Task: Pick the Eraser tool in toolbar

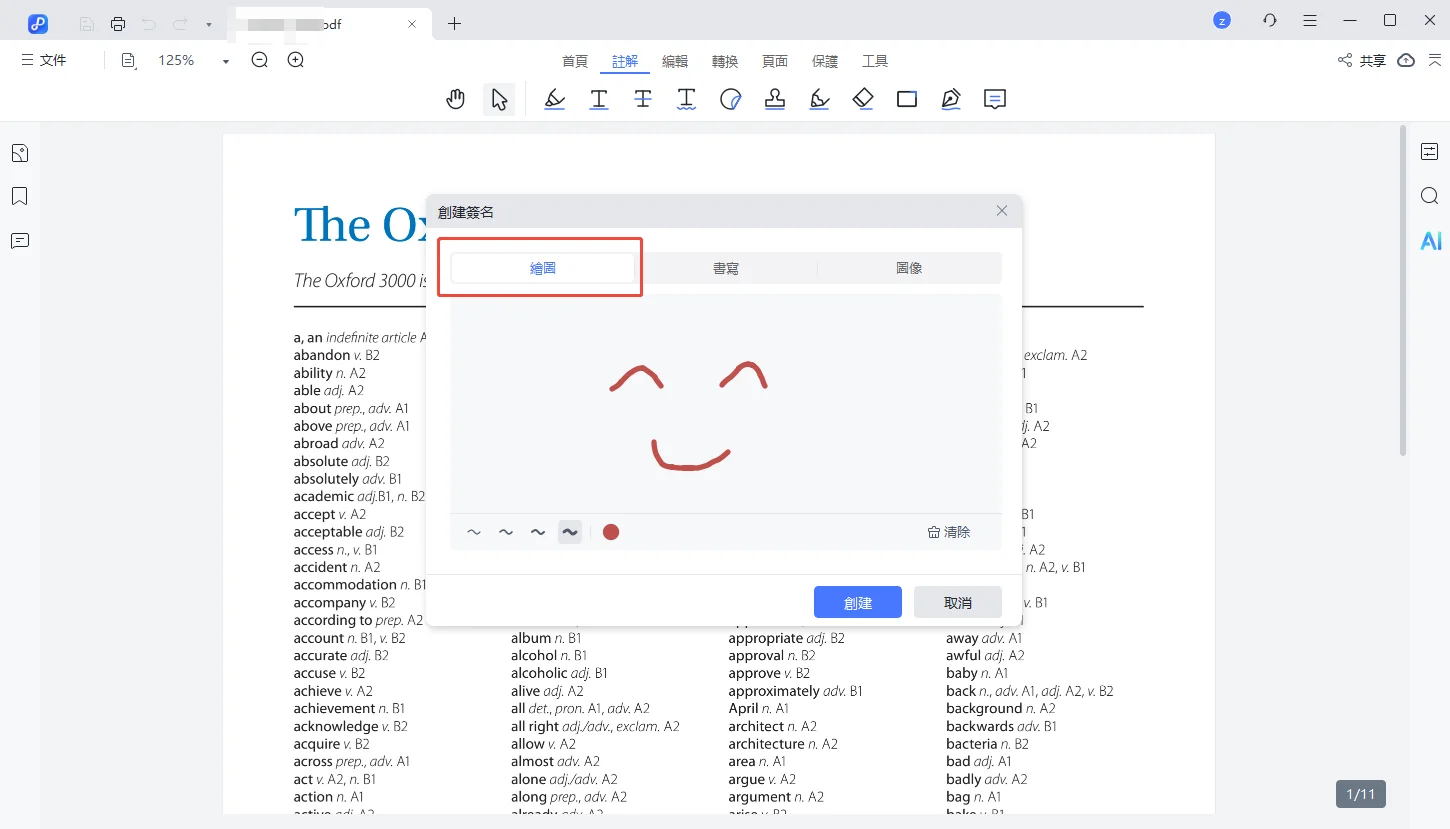Action: [863, 99]
